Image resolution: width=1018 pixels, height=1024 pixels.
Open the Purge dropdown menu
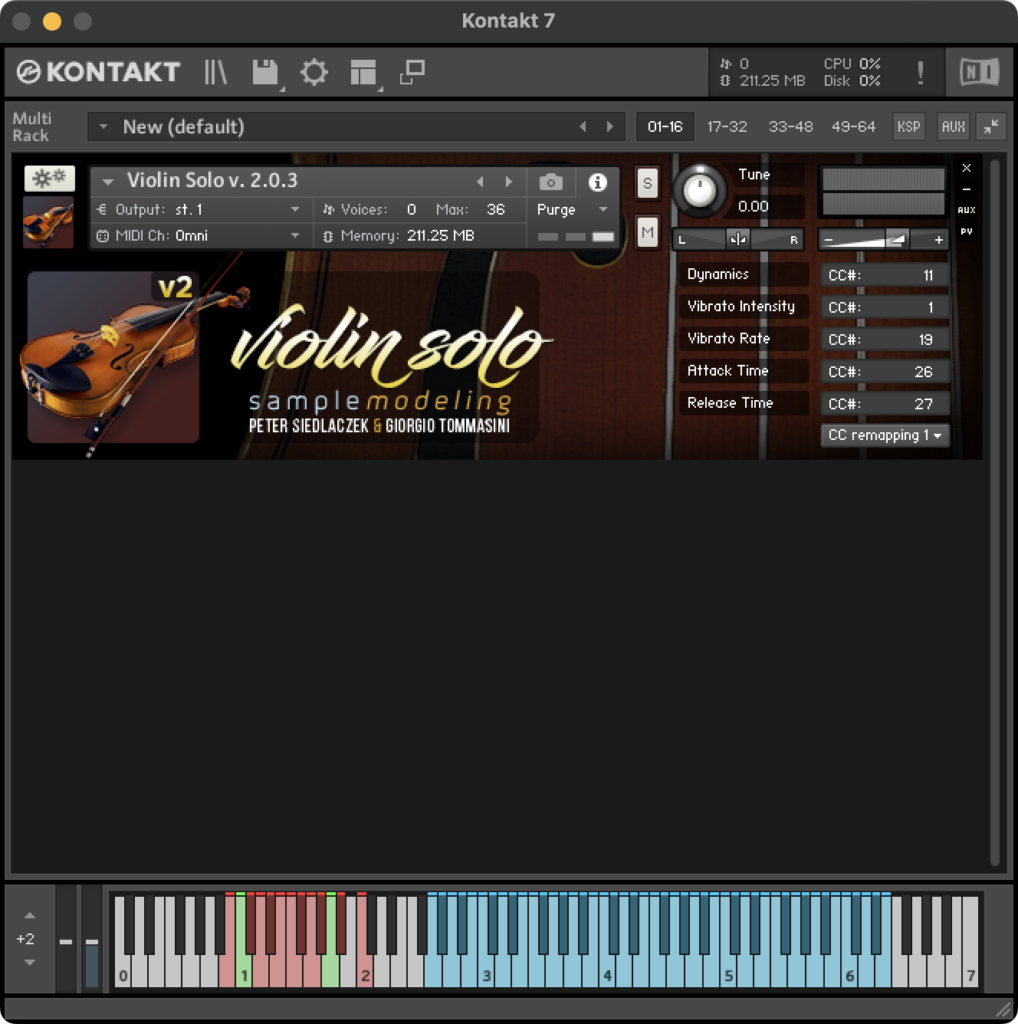point(572,210)
